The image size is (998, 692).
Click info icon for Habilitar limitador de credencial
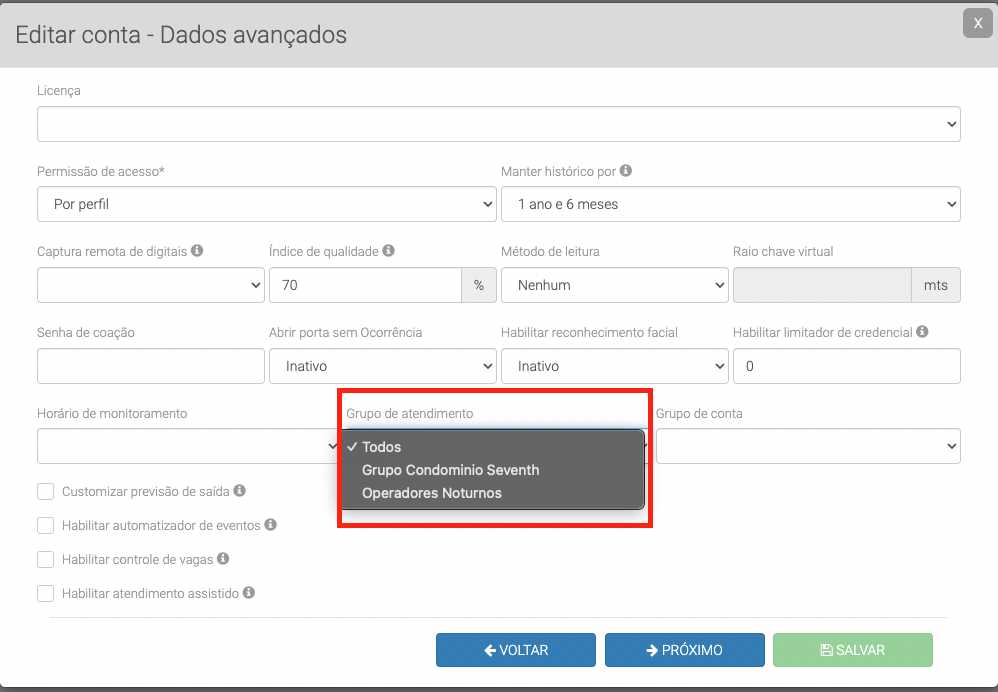[922, 332]
